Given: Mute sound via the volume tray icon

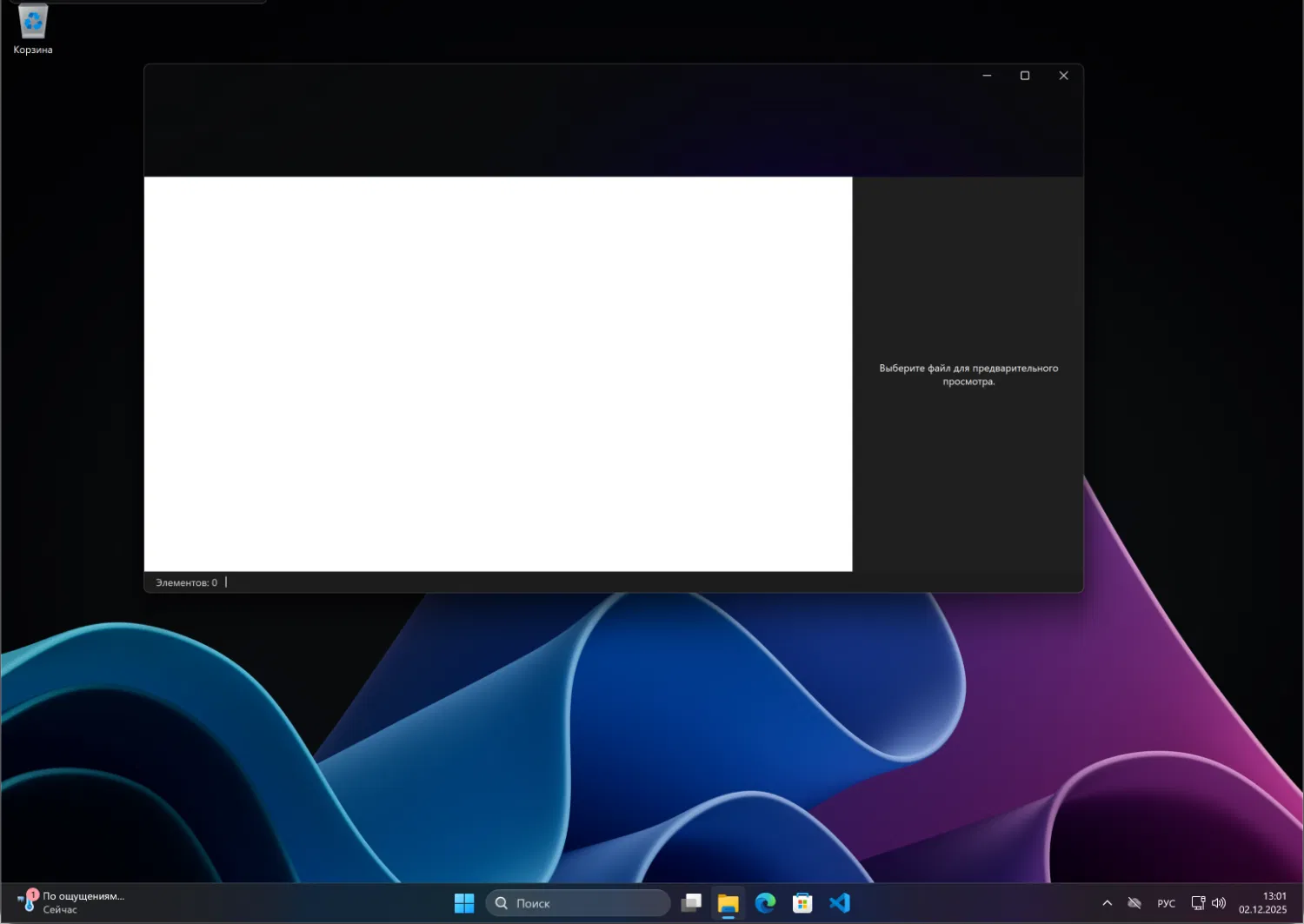Looking at the screenshot, I should (1219, 902).
